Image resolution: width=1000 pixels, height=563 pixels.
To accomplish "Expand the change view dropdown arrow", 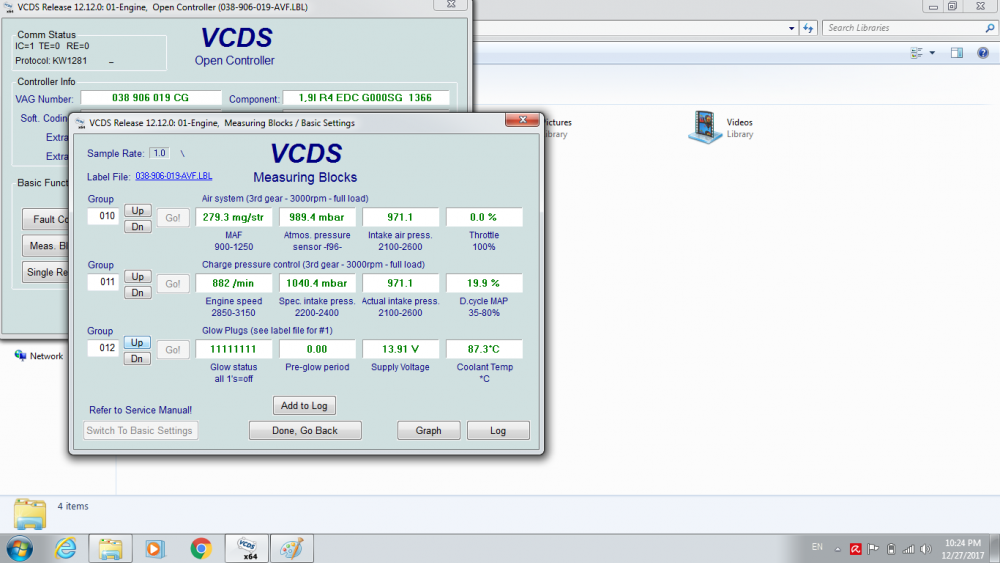I will pos(932,53).
